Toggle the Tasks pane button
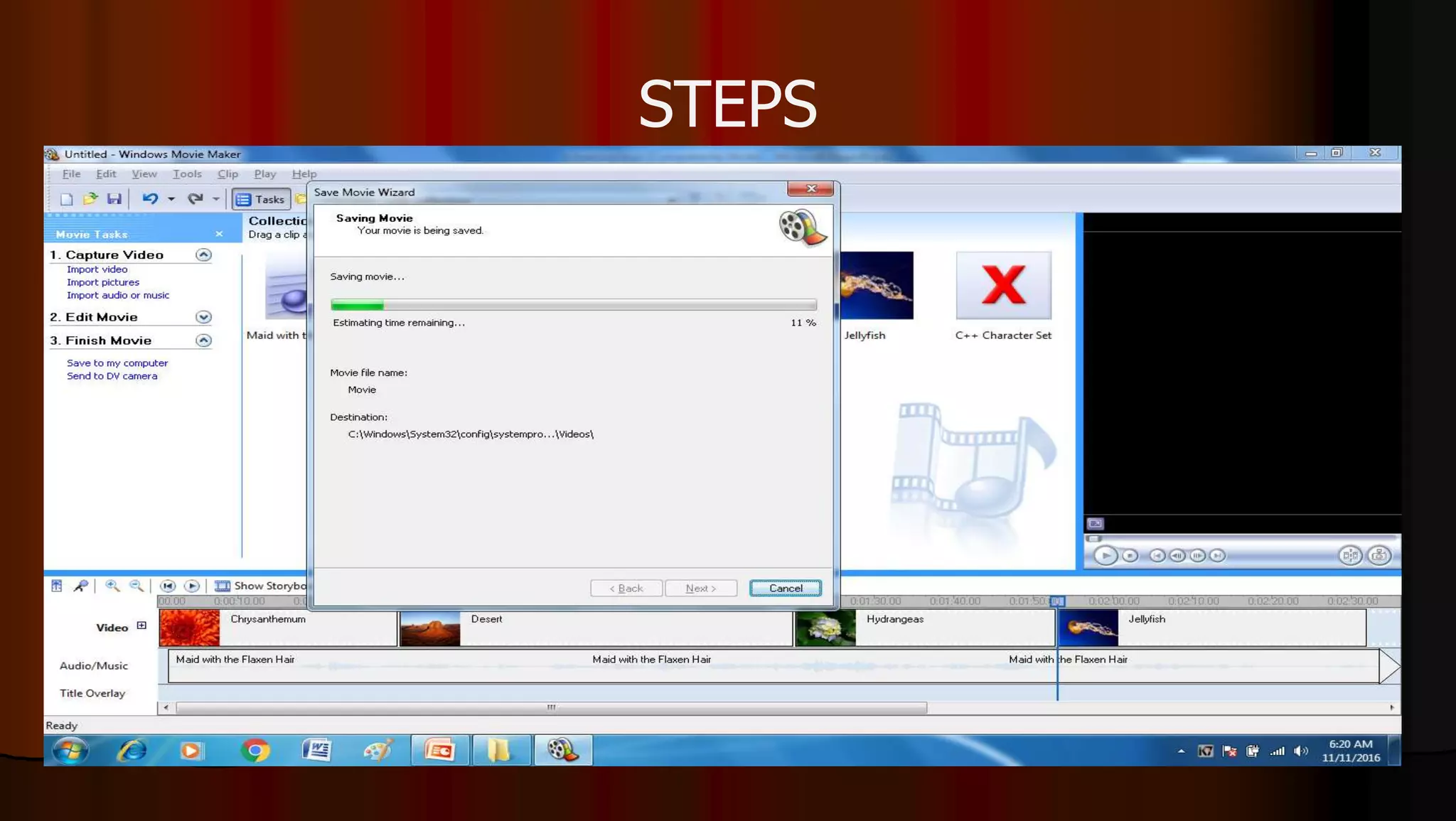The image size is (1456, 821). click(x=261, y=199)
